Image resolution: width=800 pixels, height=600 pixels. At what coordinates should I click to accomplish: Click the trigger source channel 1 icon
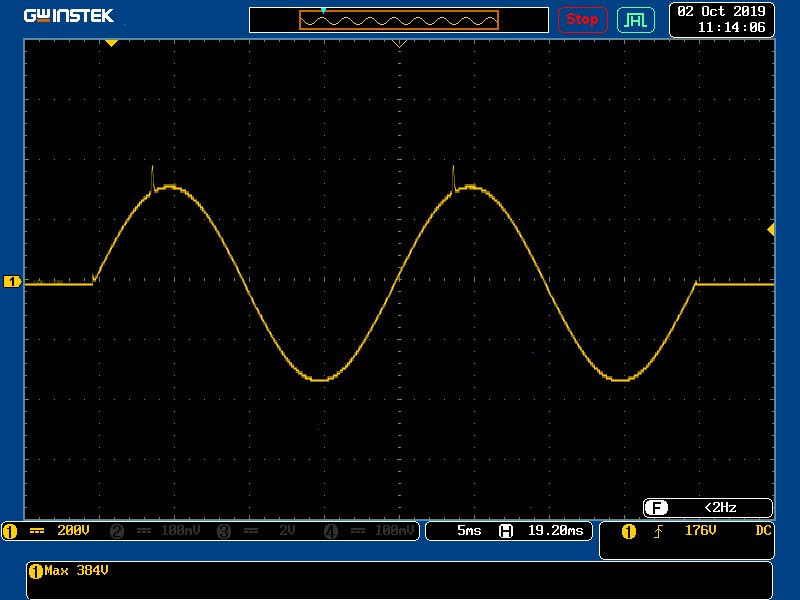[x=628, y=531]
